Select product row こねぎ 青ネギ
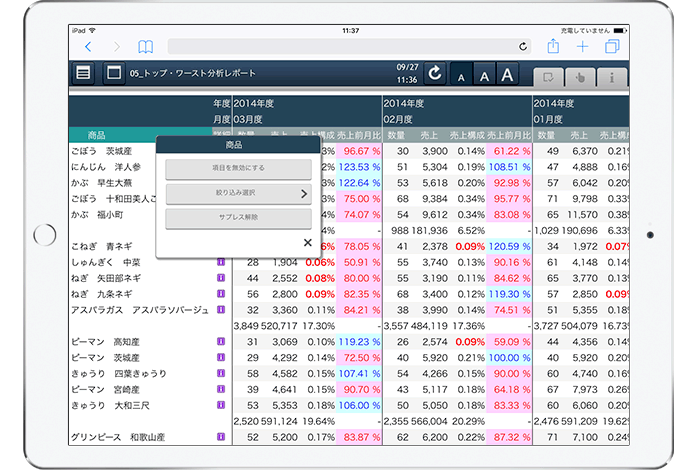Image resolution: width=699 pixels, height=470 pixels. click(101, 247)
